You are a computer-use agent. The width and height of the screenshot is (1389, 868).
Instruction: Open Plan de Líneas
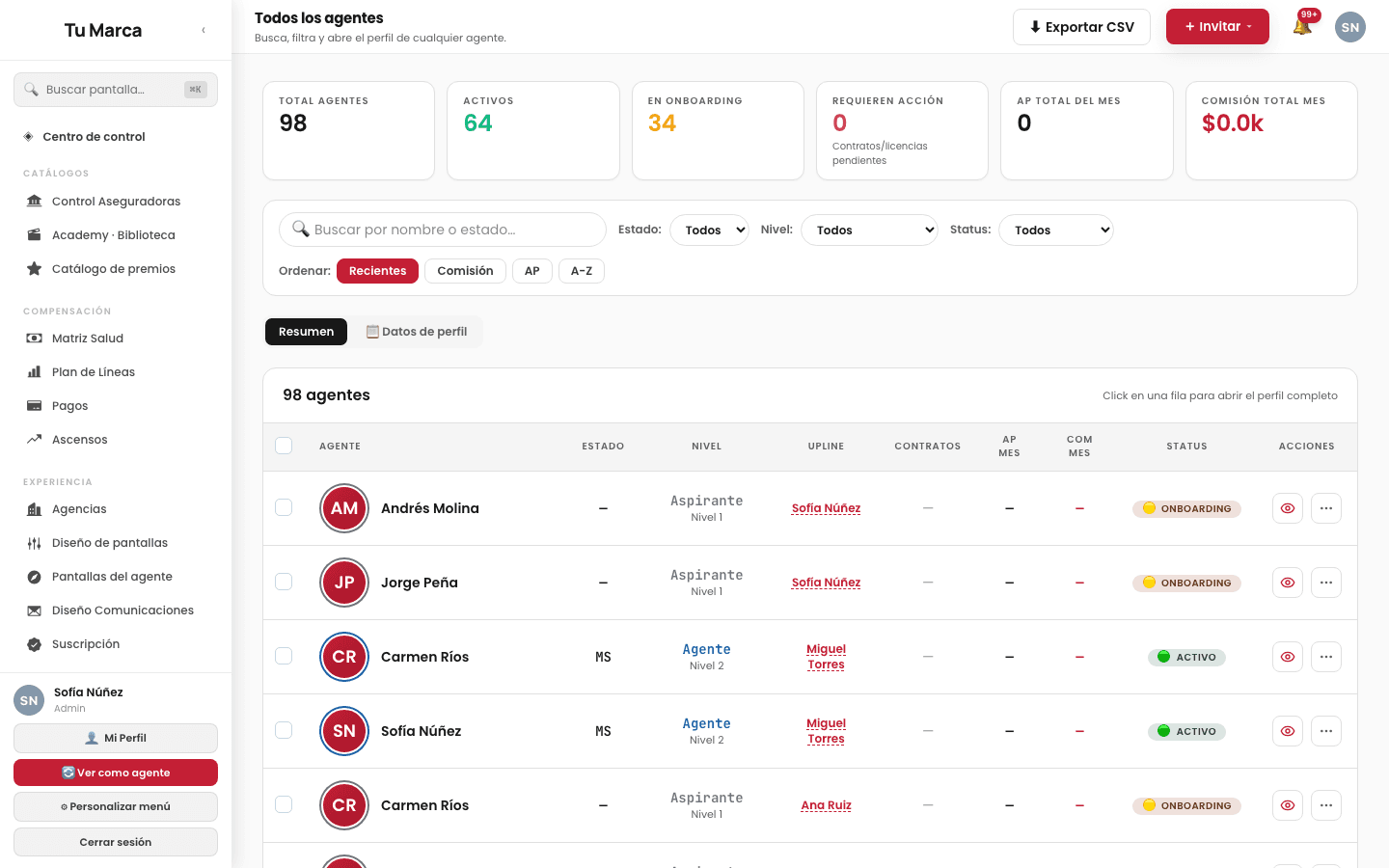click(116, 372)
